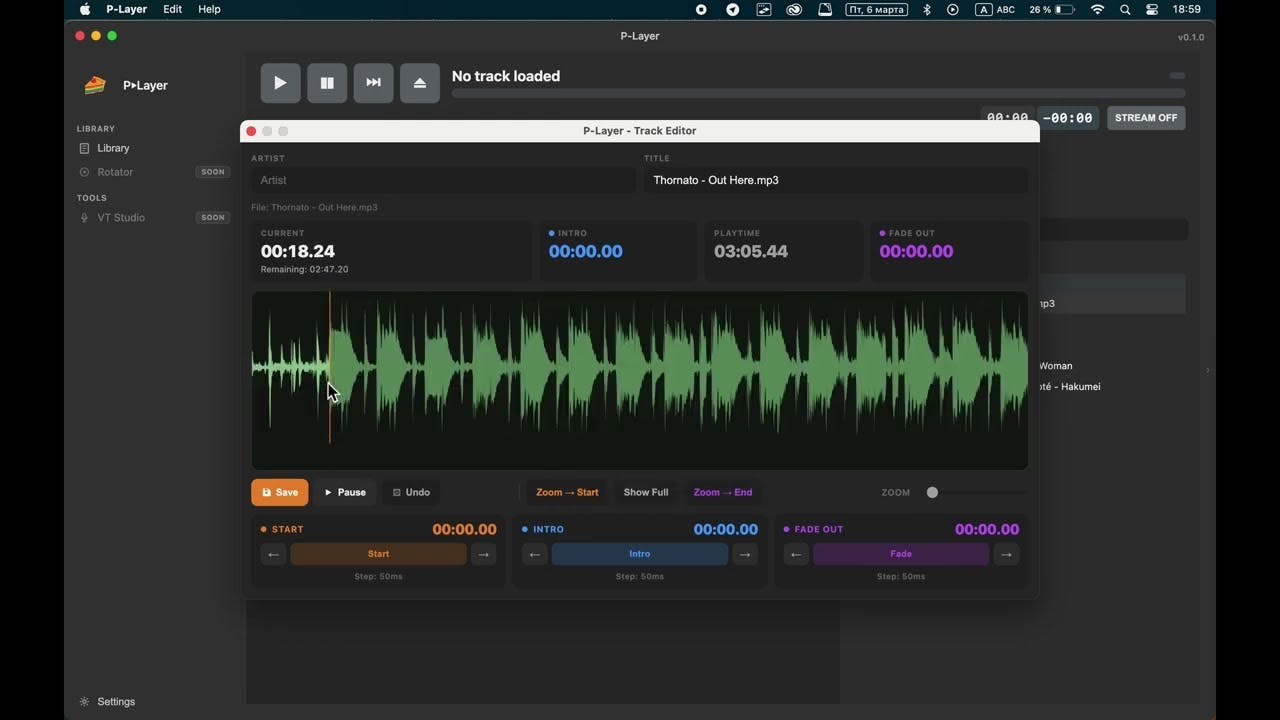Screen dimensions: 1280x720
Task: Open the Edit menu
Action: point(173,9)
